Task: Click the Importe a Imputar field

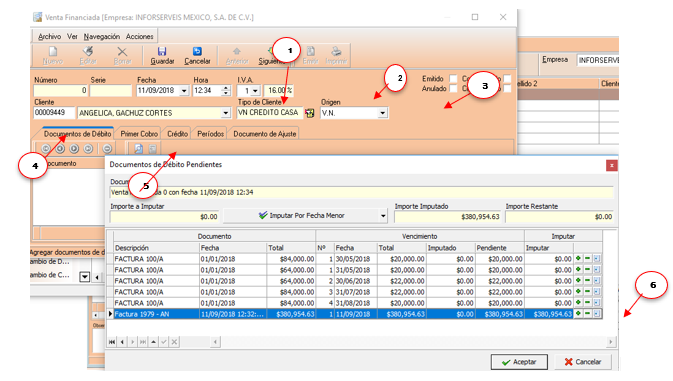Action: (164, 217)
